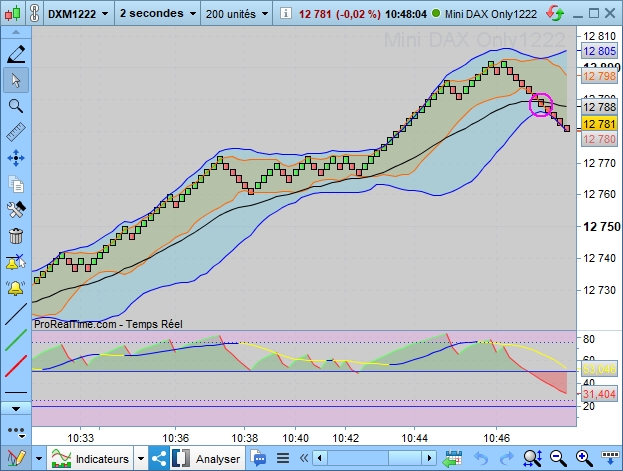Click the 12 788 moving average price label
This screenshot has width=623, height=471.
click(x=600, y=107)
